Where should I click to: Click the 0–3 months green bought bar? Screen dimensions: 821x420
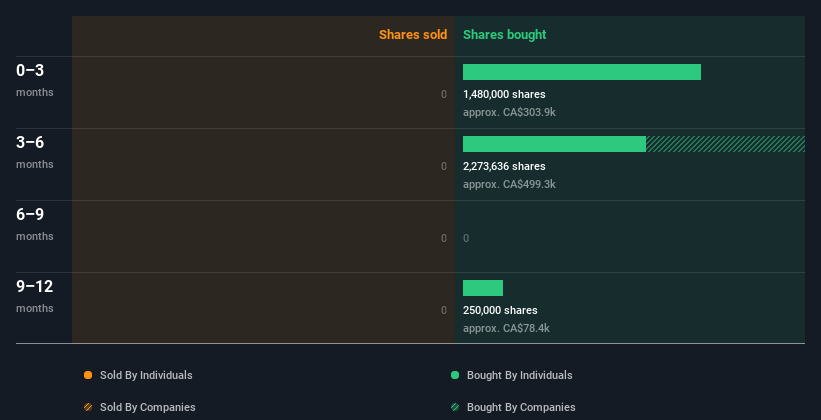pos(582,72)
